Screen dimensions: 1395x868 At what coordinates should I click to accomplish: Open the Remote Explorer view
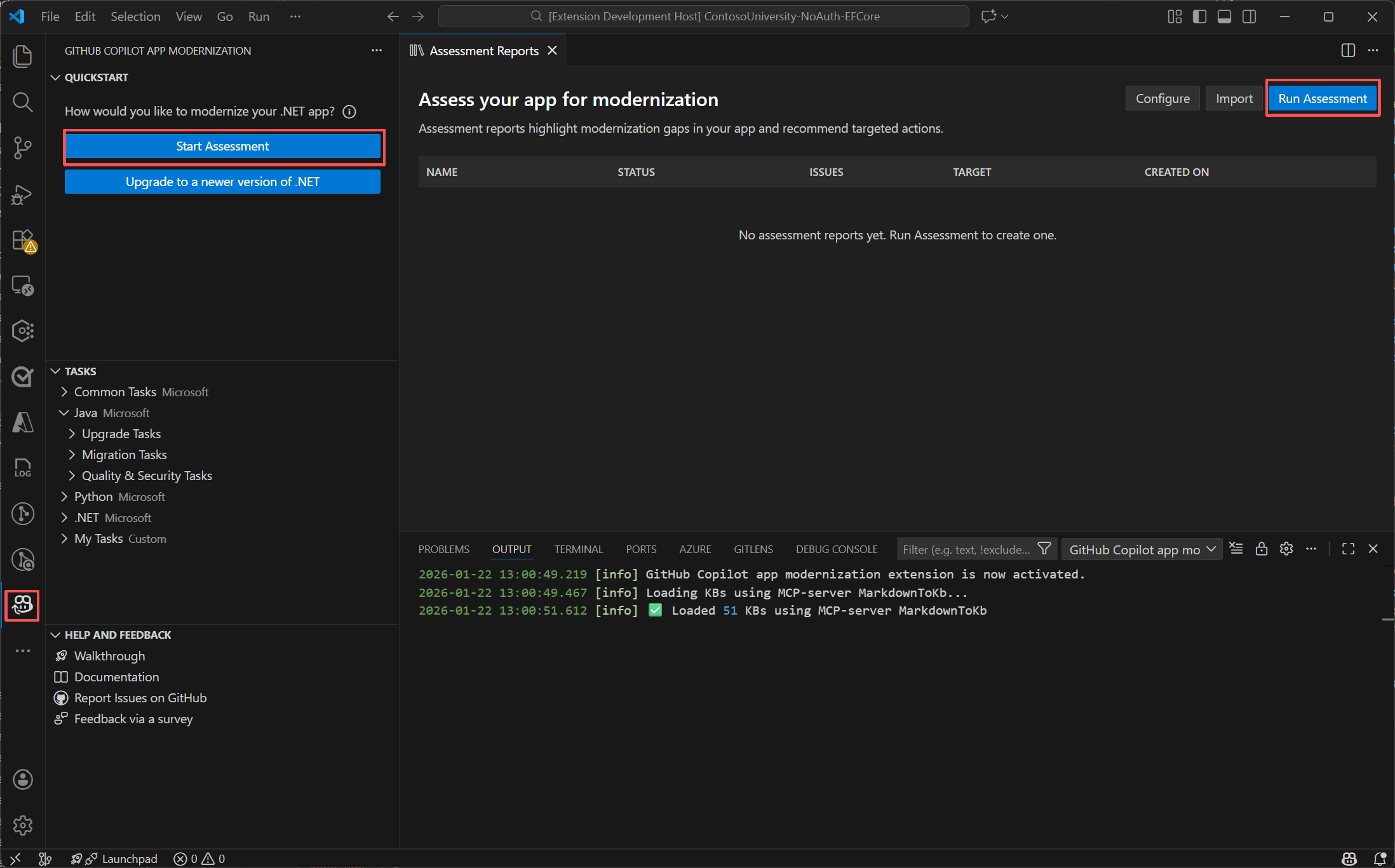tap(23, 285)
